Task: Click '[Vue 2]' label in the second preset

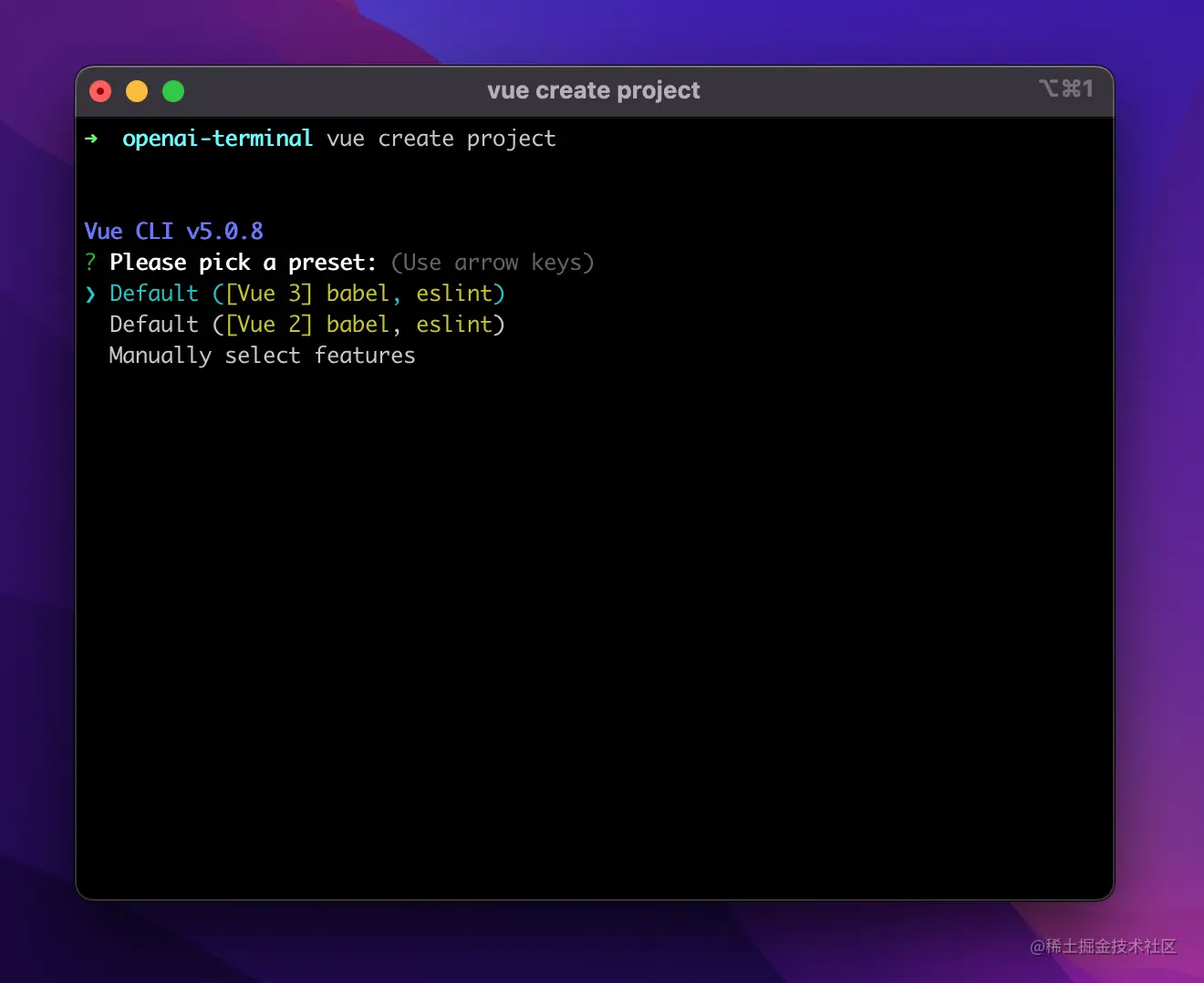Action: 269,325
